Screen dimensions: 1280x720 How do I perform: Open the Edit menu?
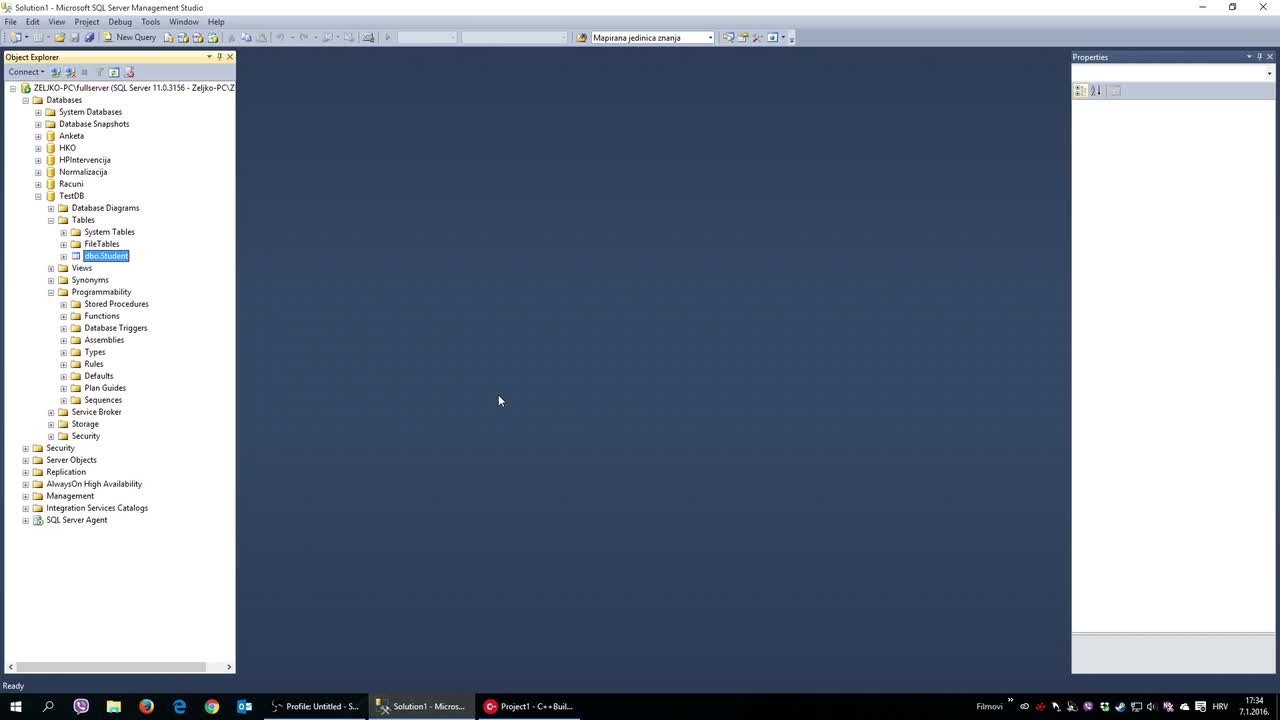click(x=33, y=21)
